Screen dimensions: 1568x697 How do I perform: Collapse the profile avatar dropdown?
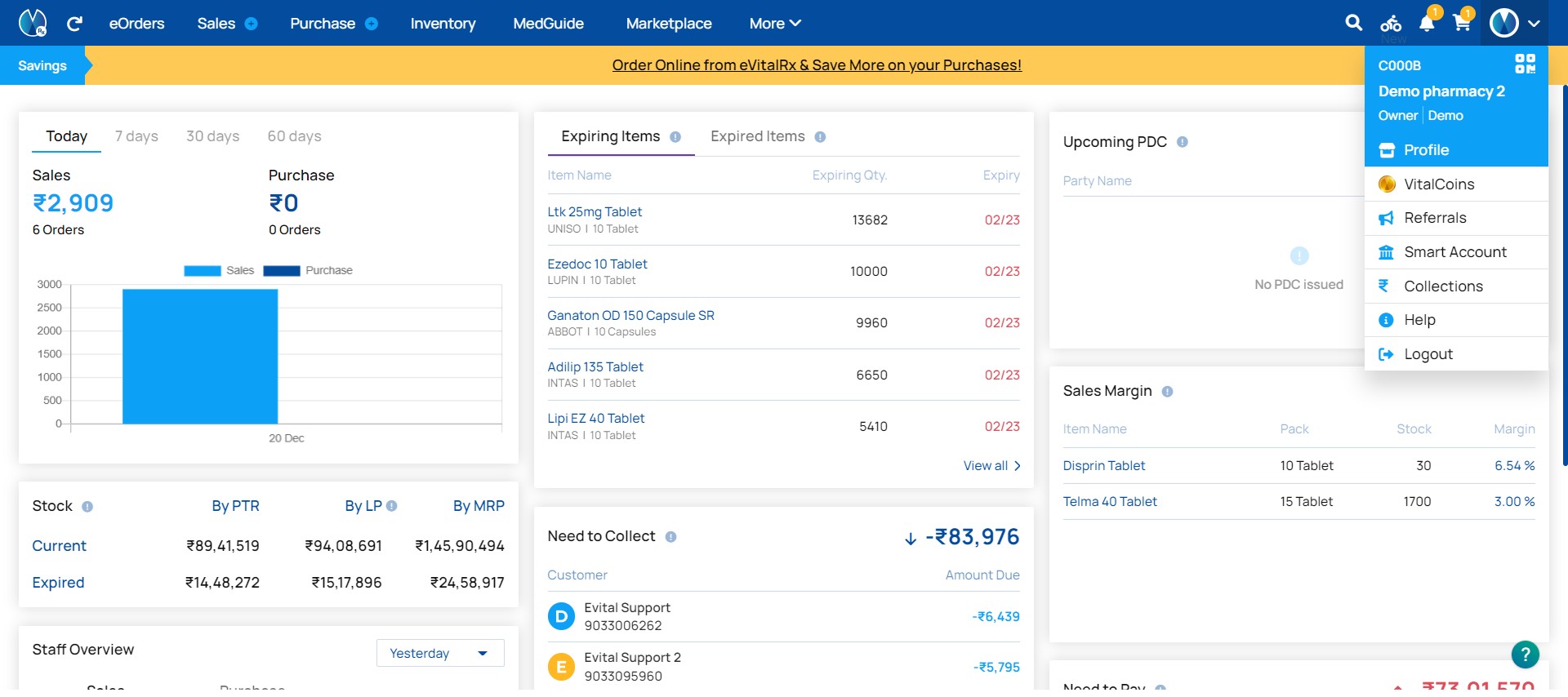tap(1514, 23)
